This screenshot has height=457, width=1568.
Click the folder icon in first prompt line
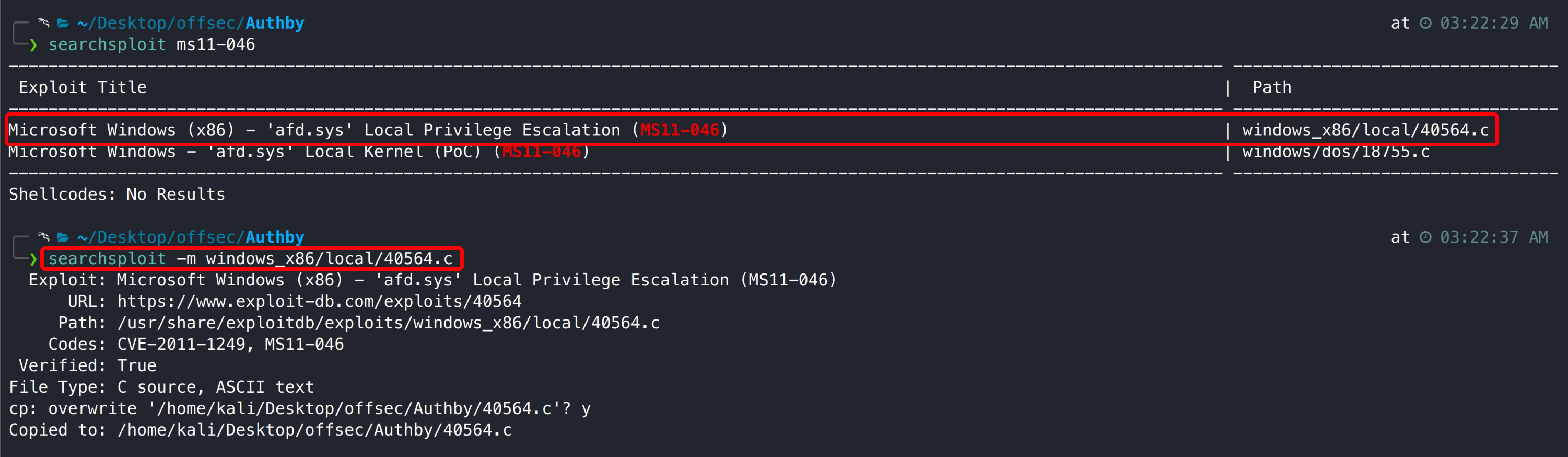click(x=63, y=23)
